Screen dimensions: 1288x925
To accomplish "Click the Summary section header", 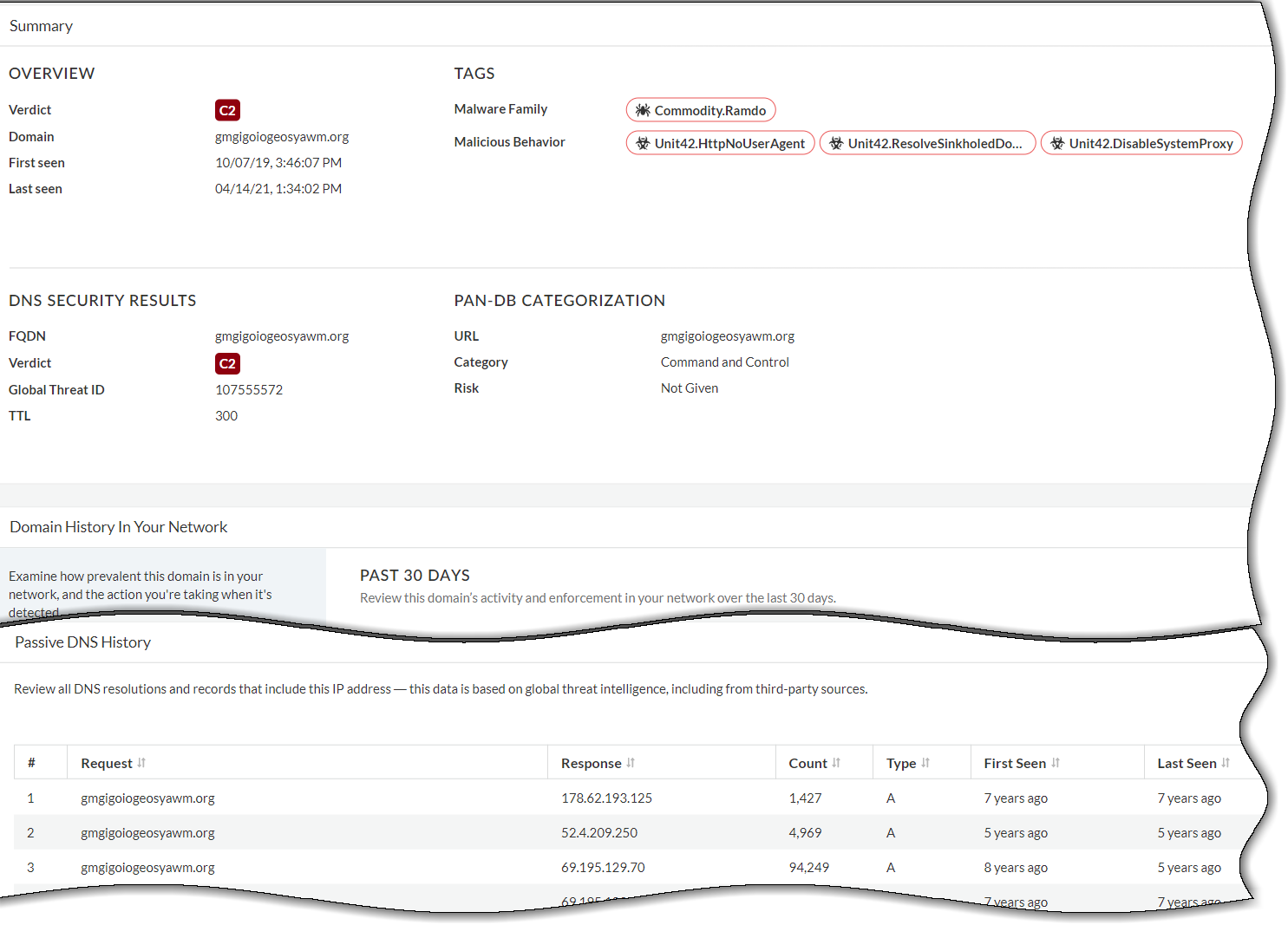I will (41, 26).
